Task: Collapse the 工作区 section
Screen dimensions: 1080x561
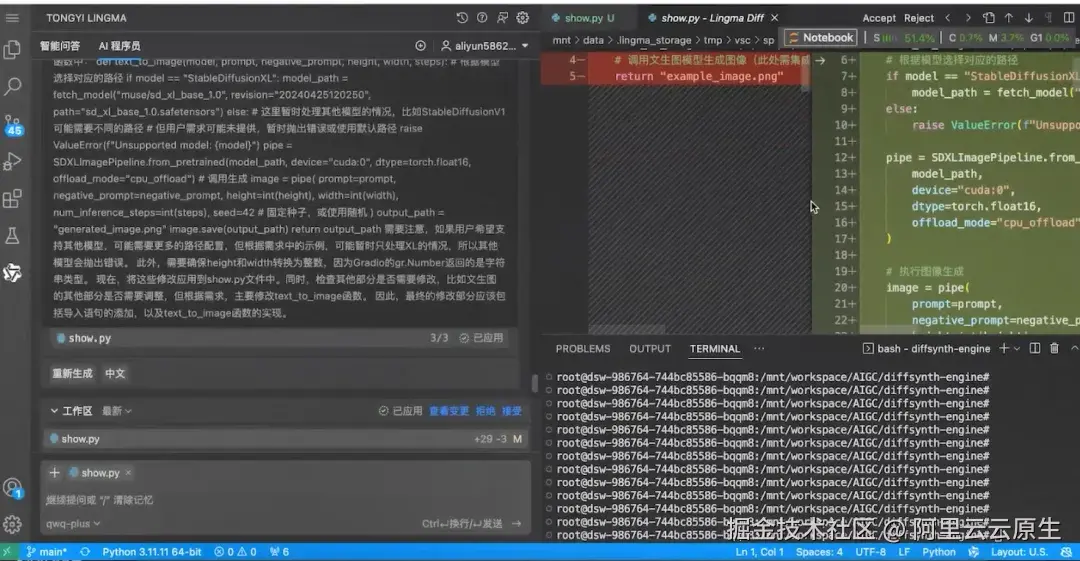Action: 54,411
